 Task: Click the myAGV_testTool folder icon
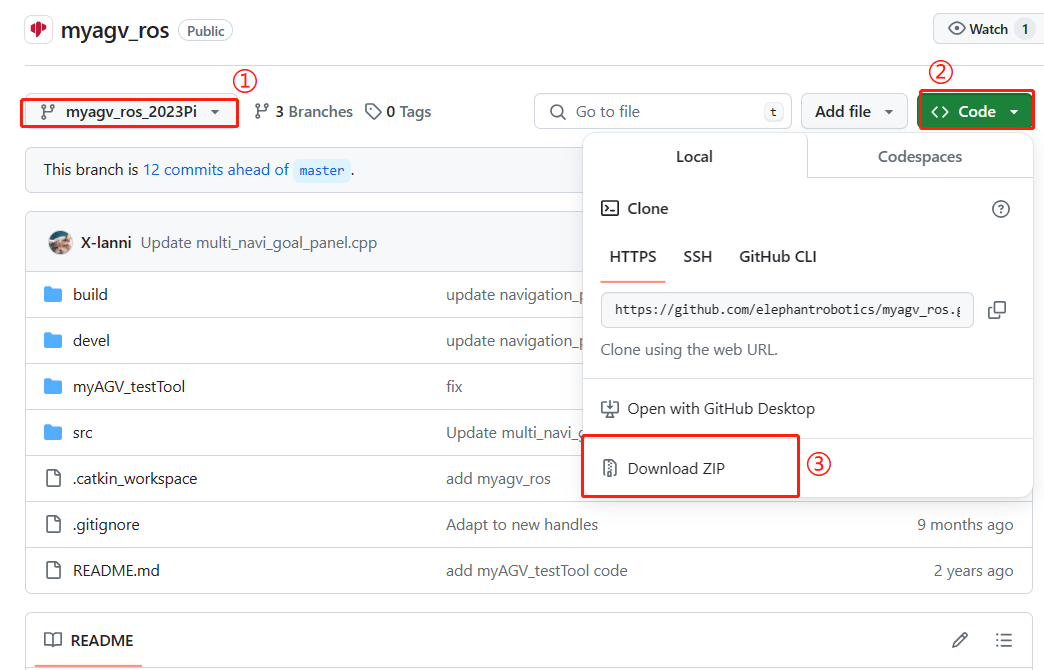(53, 386)
